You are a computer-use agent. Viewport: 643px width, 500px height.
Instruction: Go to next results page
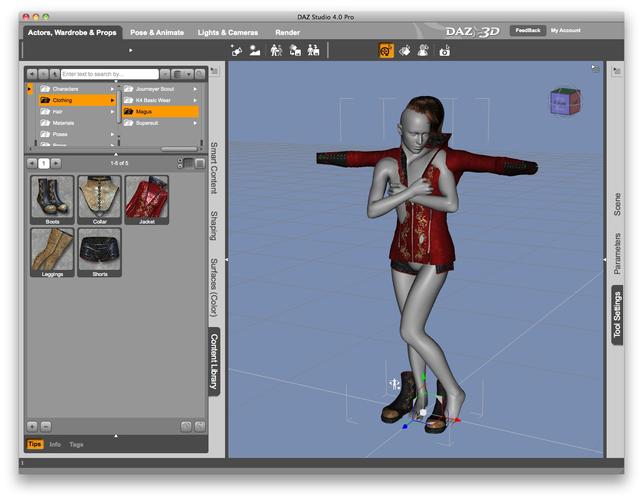tap(56, 163)
